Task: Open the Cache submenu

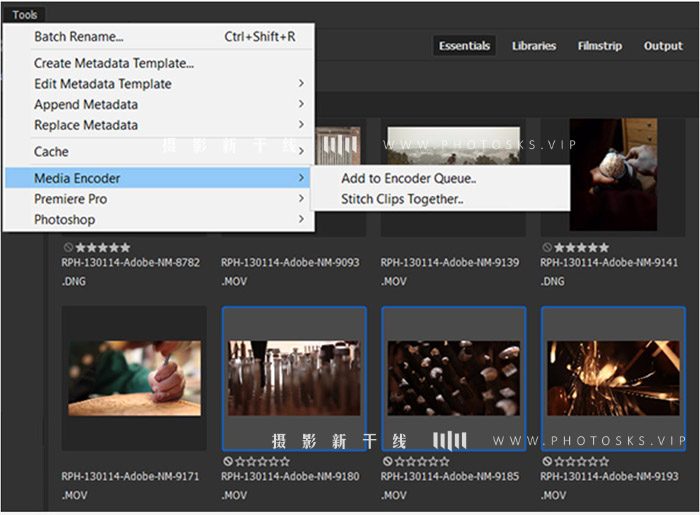Action: pyautogui.click(x=159, y=152)
